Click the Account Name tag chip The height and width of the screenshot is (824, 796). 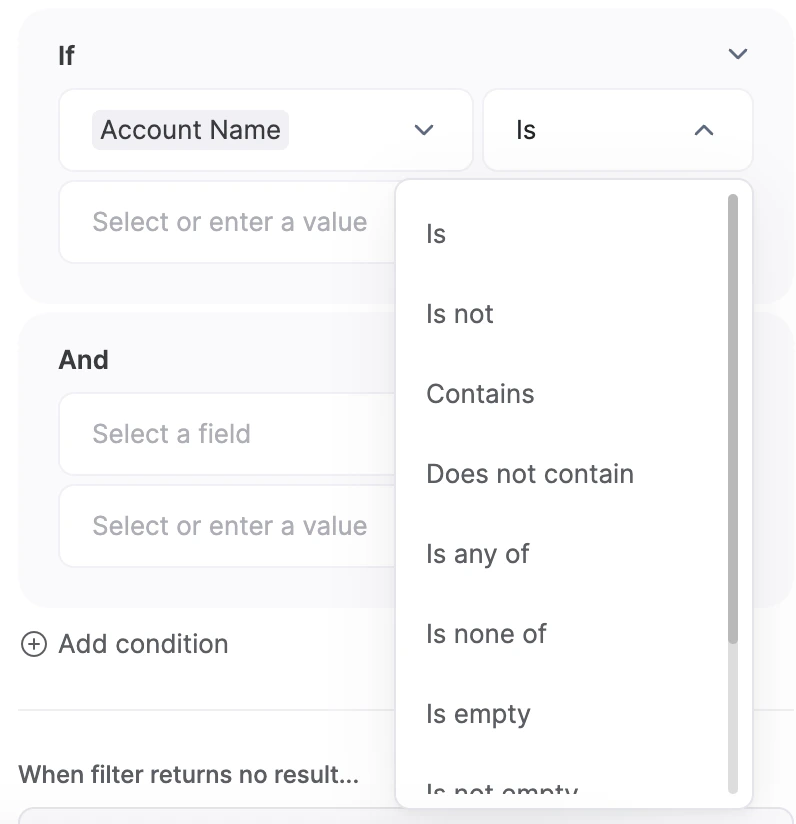click(x=190, y=130)
